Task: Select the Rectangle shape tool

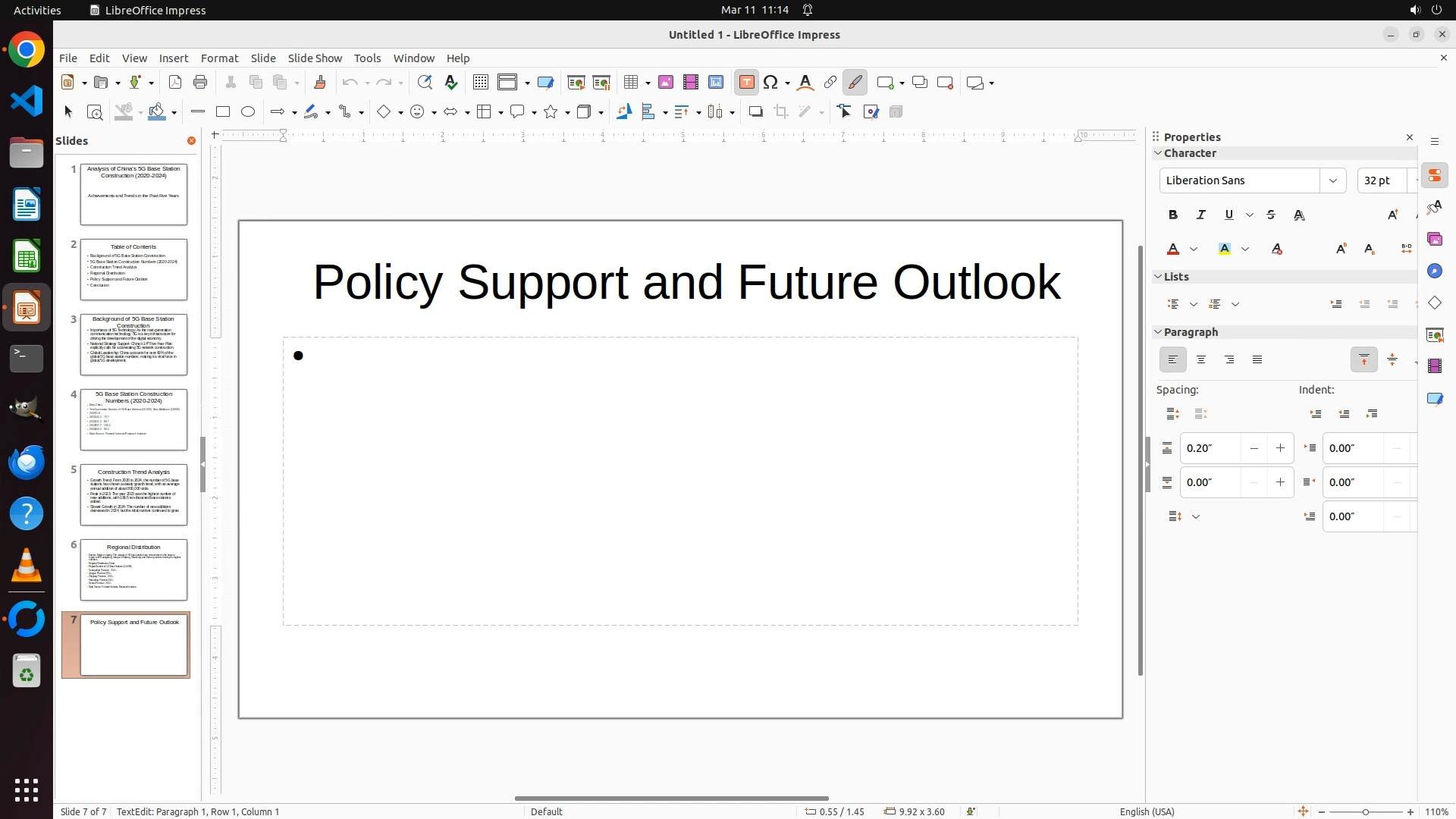Action: (223, 112)
